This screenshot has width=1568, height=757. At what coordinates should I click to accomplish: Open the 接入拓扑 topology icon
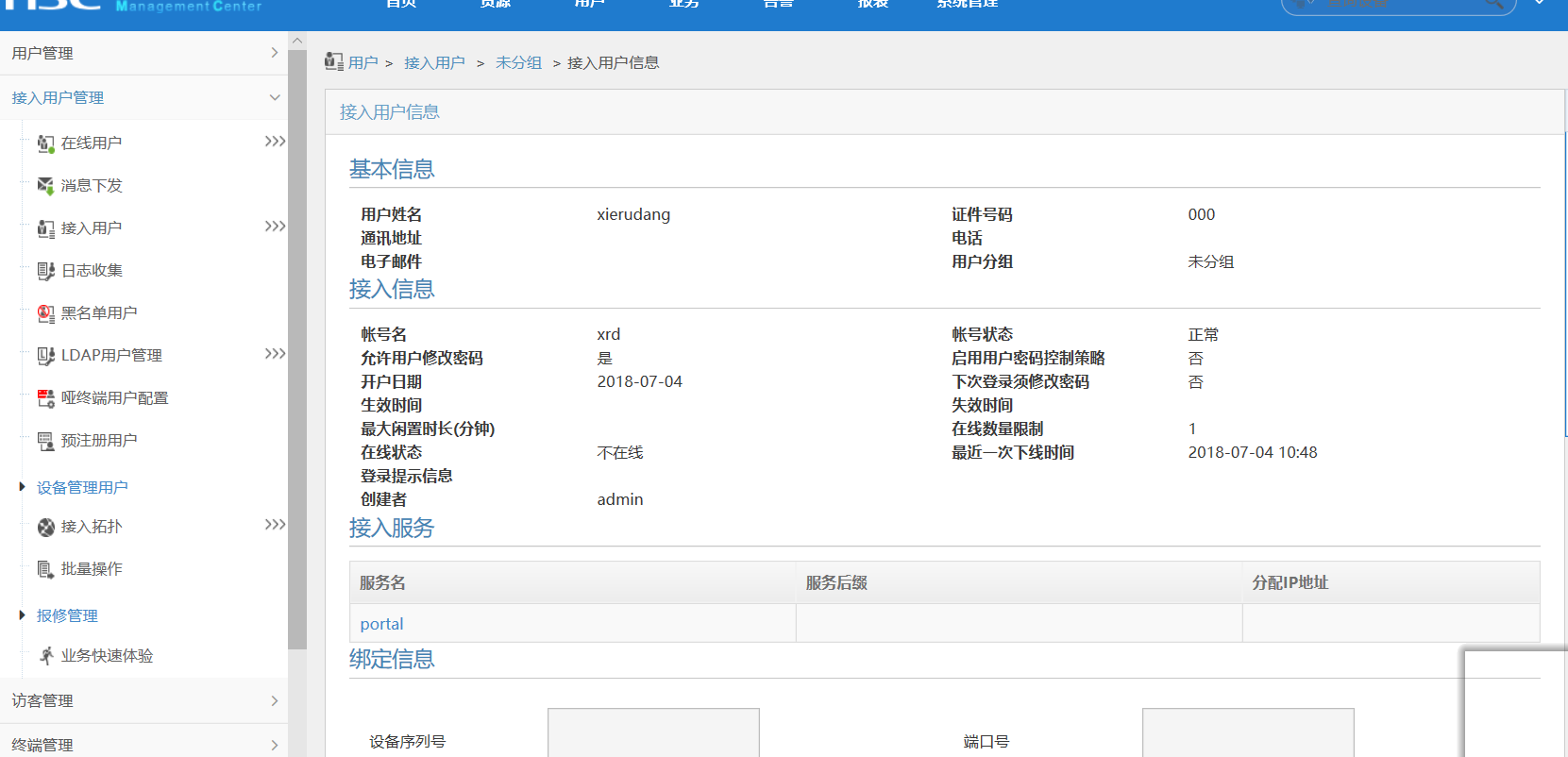pos(45,527)
